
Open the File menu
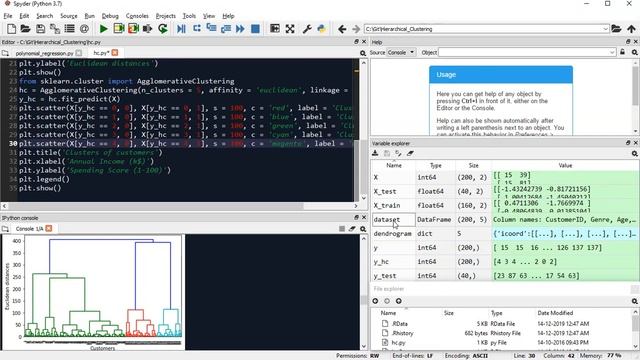tap(8, 16)
